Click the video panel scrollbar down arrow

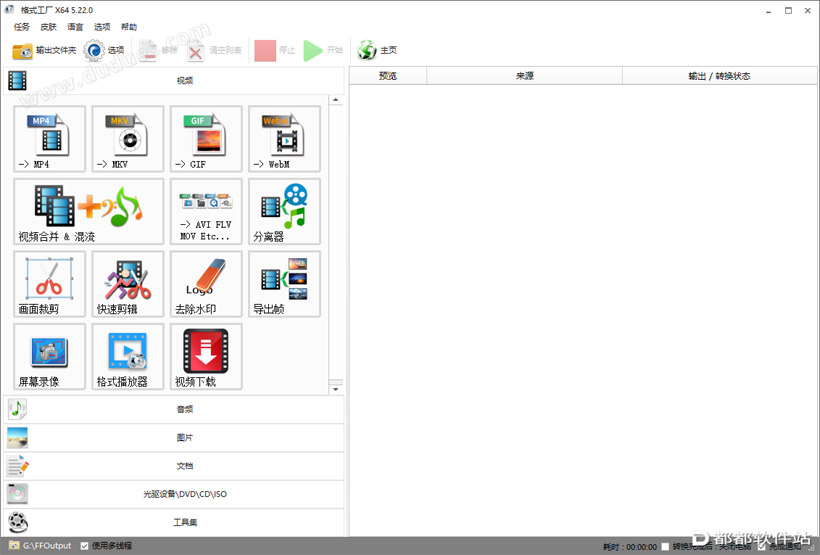336,389
